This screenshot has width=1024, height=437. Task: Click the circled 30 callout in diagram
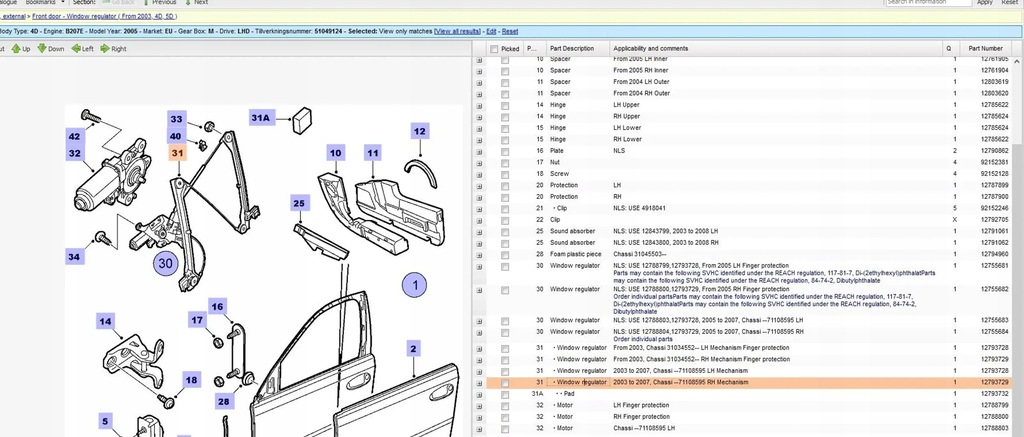167,263
